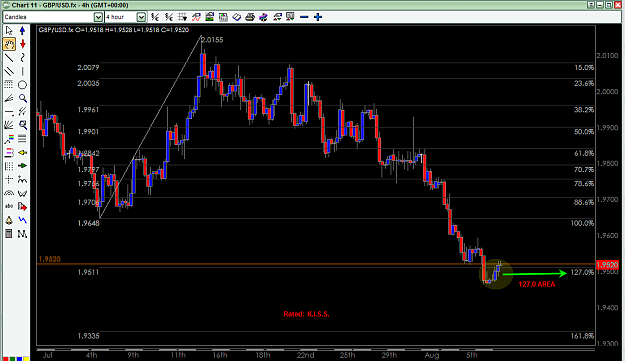Viewport: 625px width, 361px height.
Task: Click the red indicator lines toolbar icon
Action: (x=196, y=17)
